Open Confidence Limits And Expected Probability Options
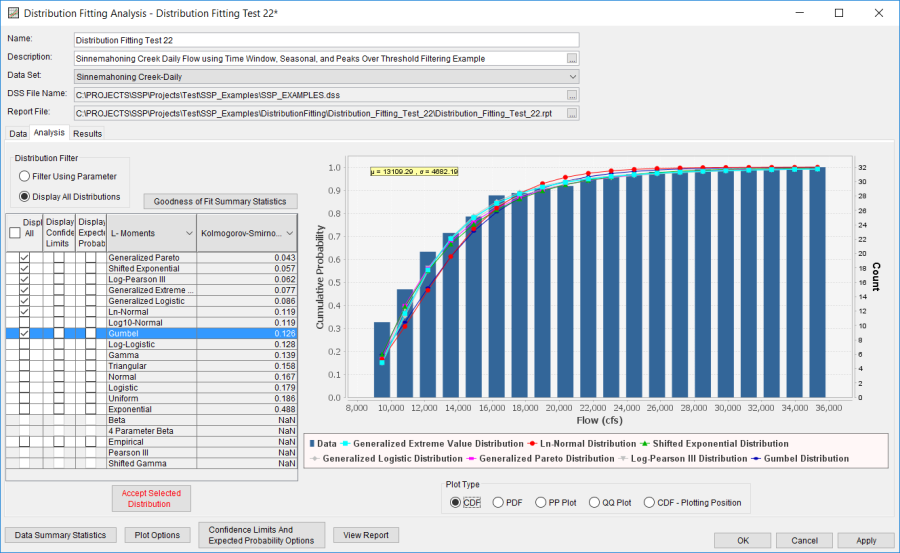 click(261, 535)
